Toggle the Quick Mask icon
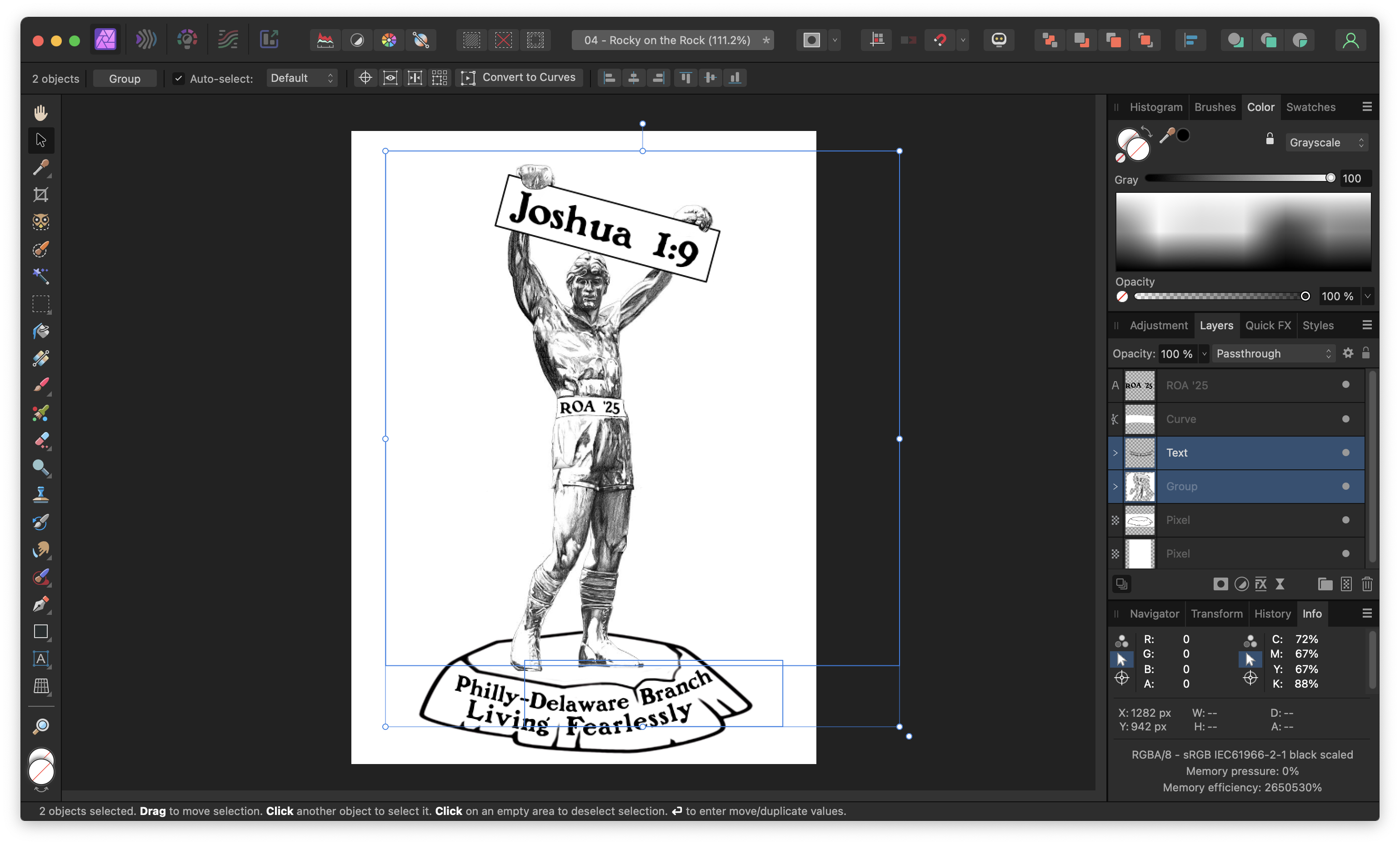 [811, 40]
